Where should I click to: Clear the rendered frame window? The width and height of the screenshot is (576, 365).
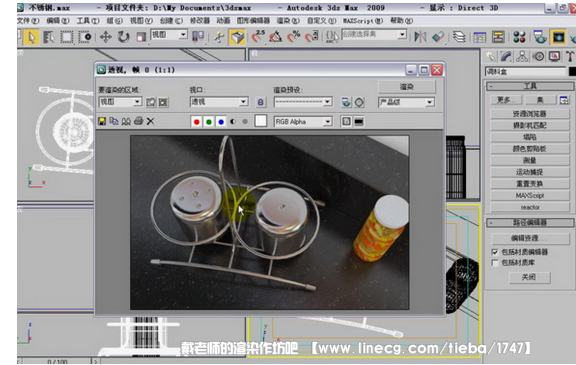(150, 121)
